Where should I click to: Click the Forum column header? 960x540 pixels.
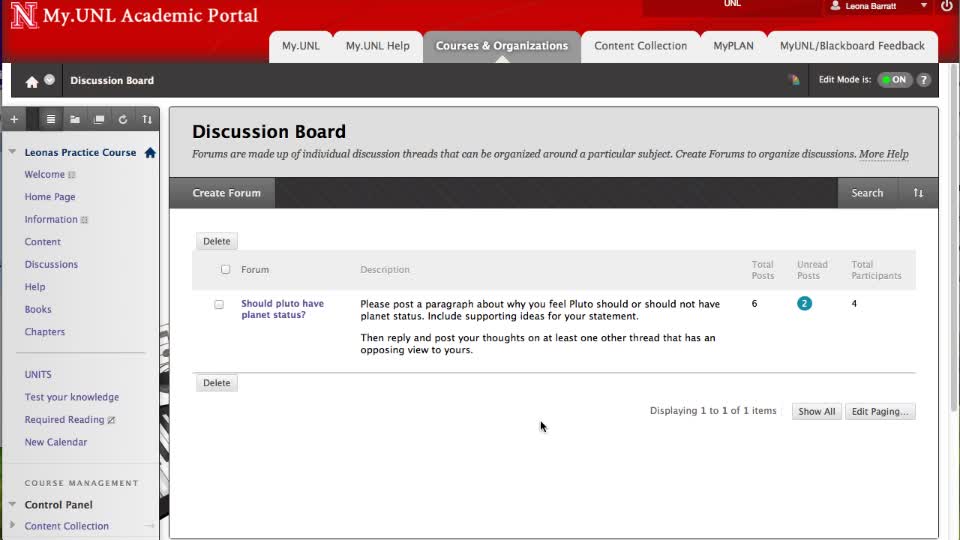tap(255, 269)
